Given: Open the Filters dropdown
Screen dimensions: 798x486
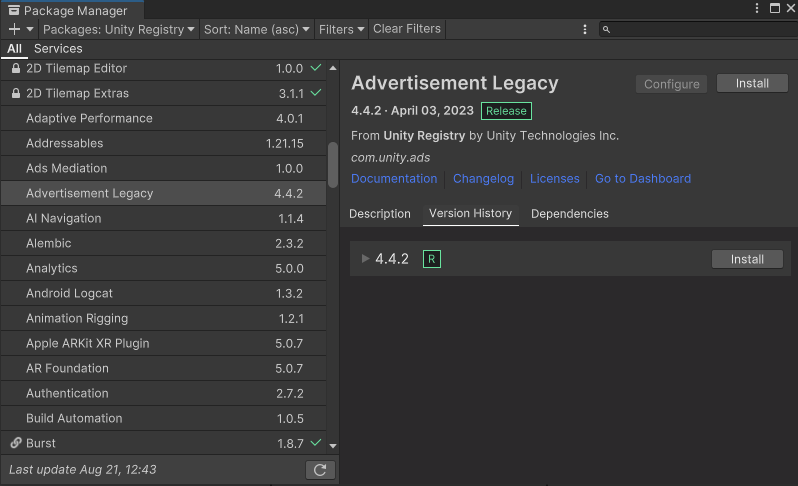Looking at the screenshot, I should point(341,29).
